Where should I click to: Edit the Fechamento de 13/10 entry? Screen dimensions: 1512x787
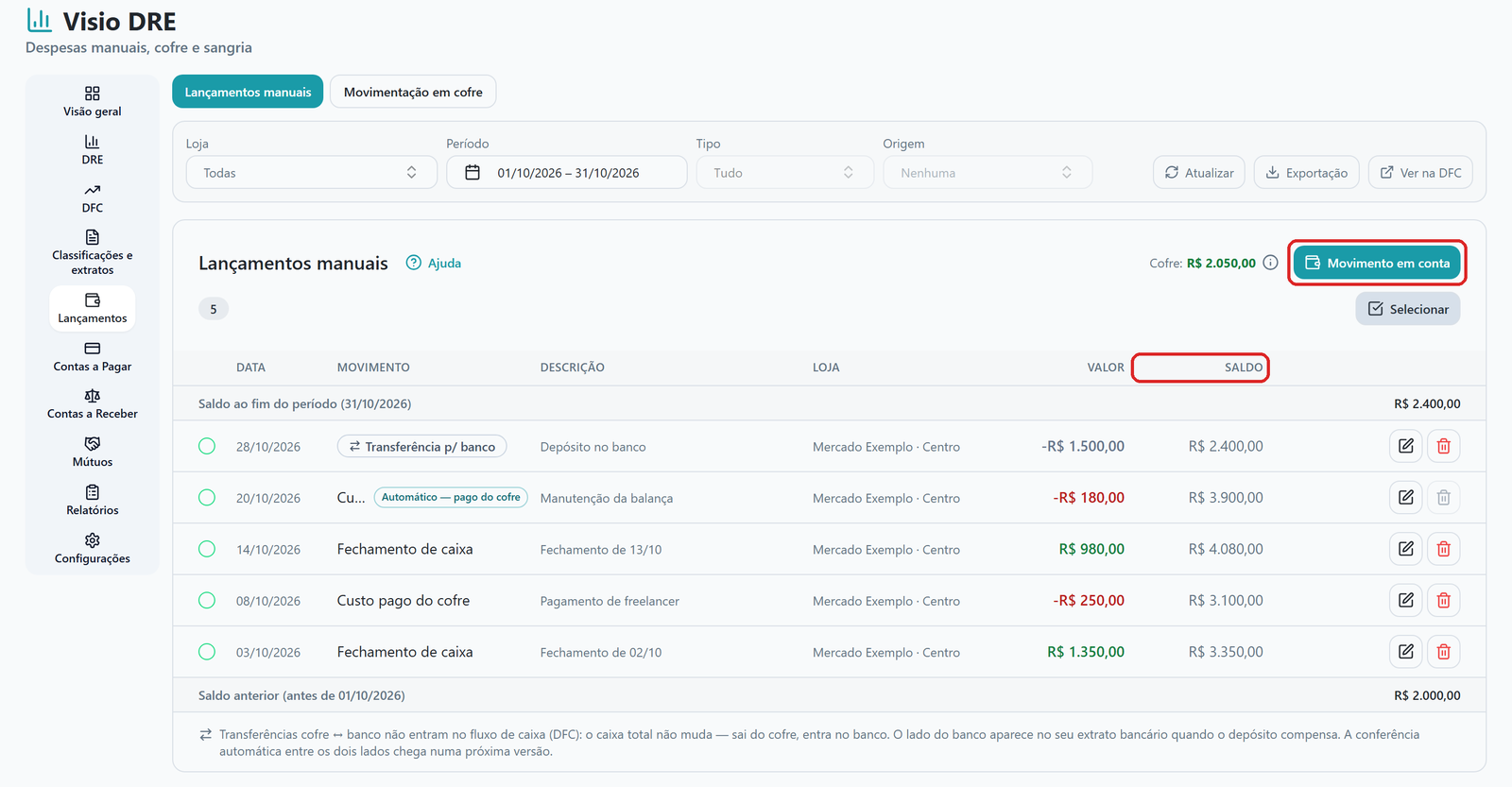coord(1406,549)
